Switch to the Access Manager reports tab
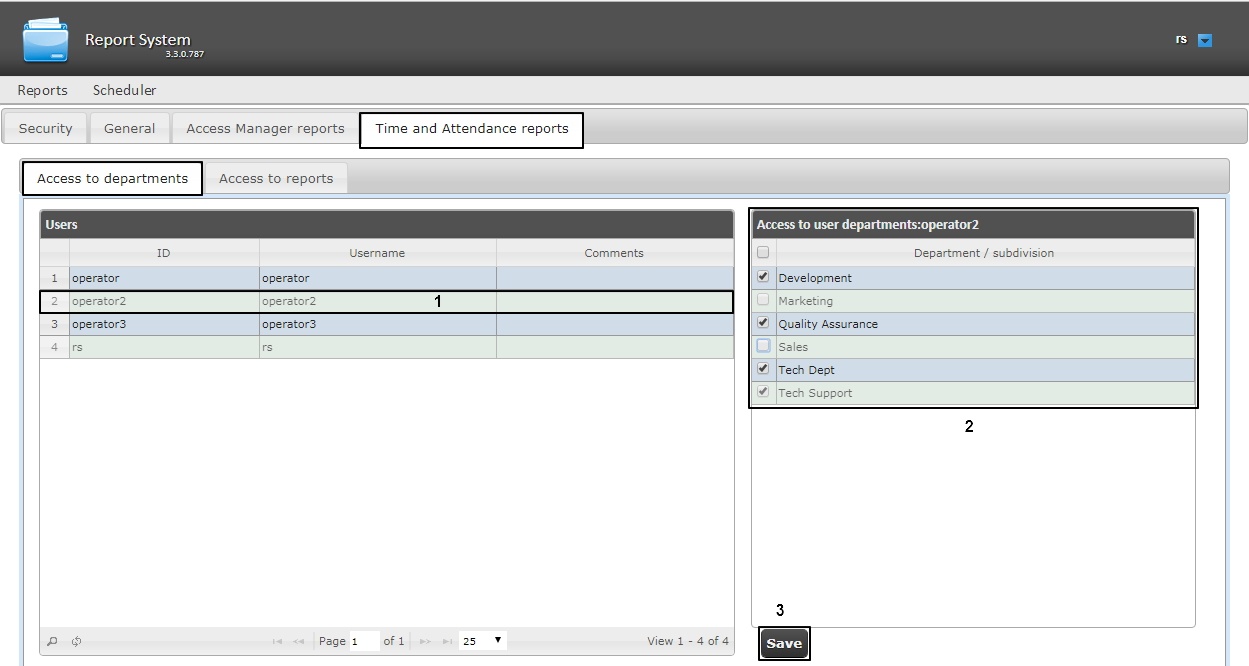Image resolution: width=1249 pixels, height=666 pixels. click(x=265, y=128)
